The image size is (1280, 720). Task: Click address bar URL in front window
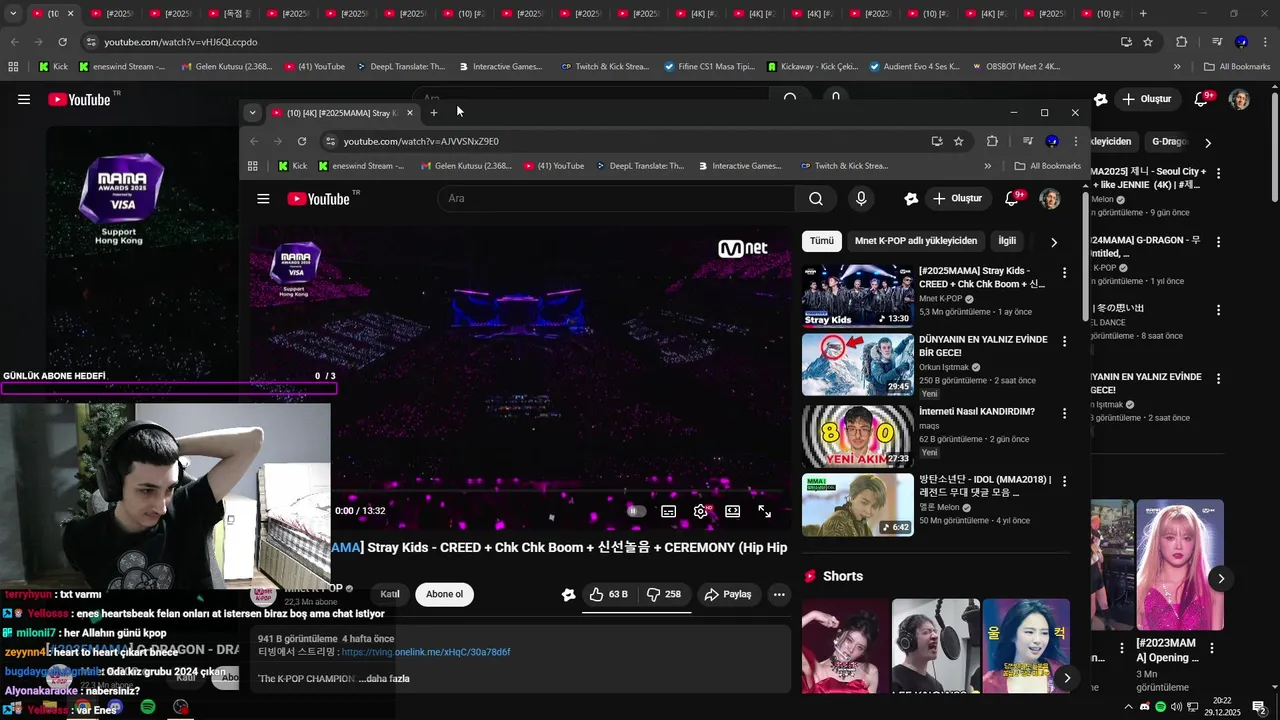421,141
